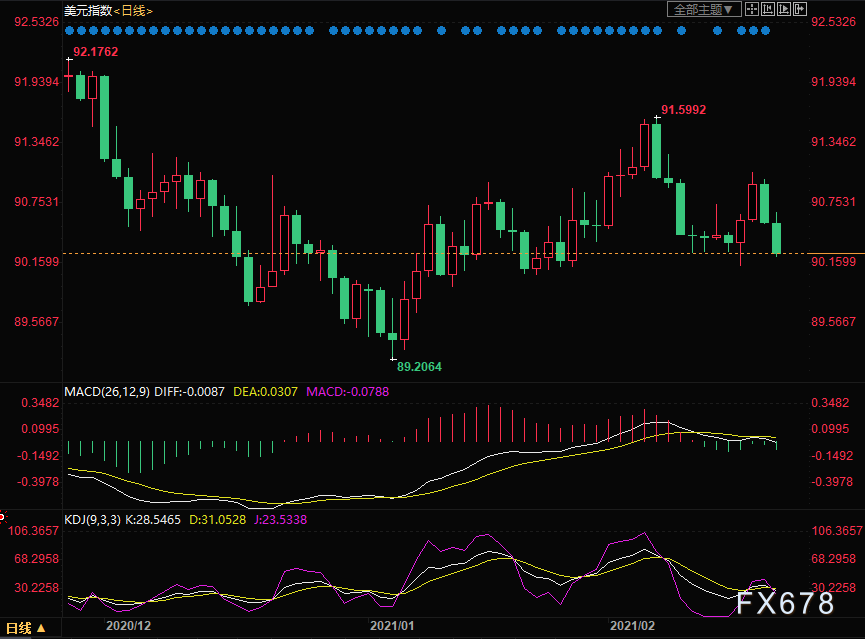Click the left axis 90.1599 price label
Screen dimensions: 865x639
[36, 262]
